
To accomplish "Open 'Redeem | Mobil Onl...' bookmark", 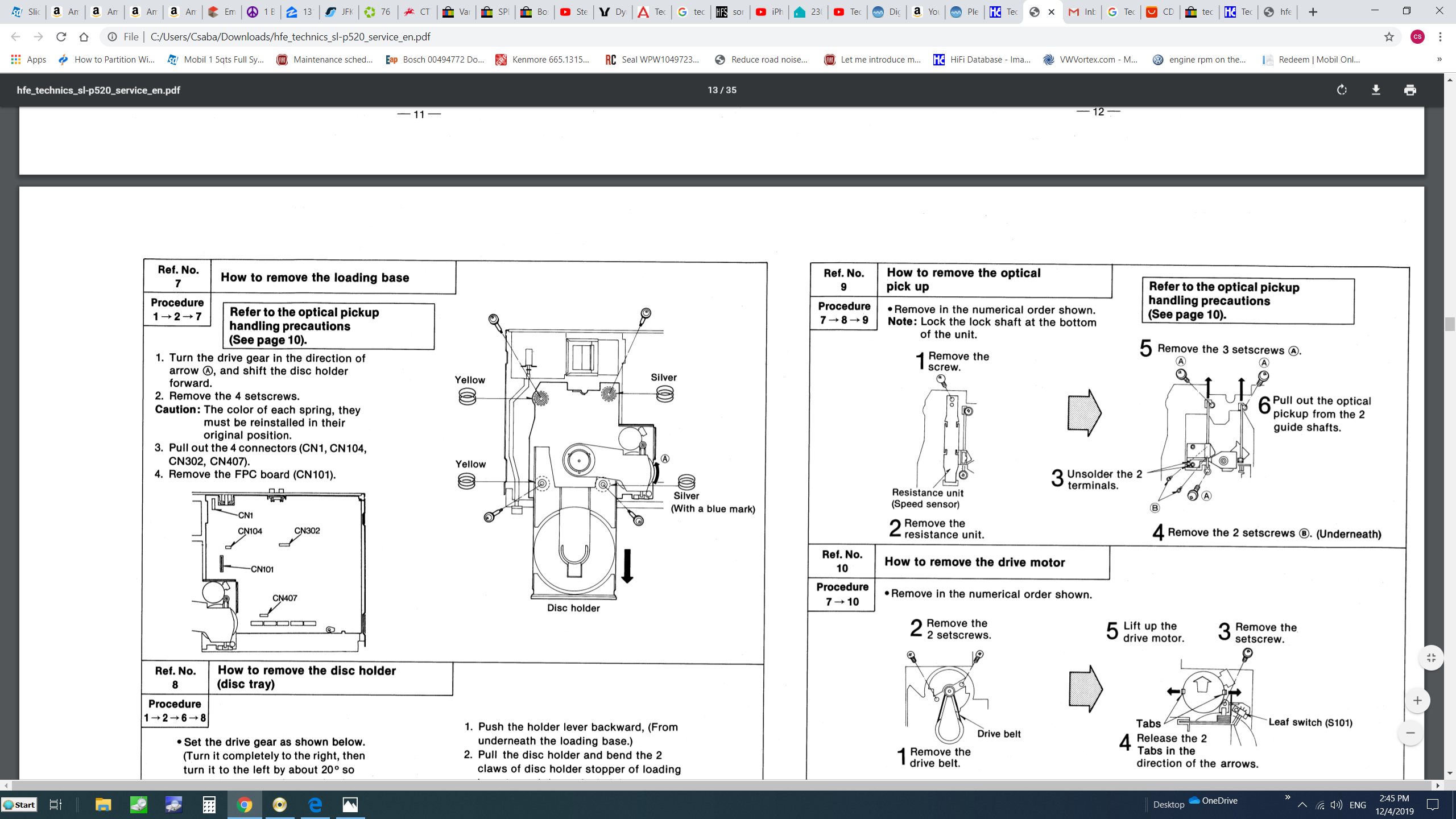I will coord(1312,60).
